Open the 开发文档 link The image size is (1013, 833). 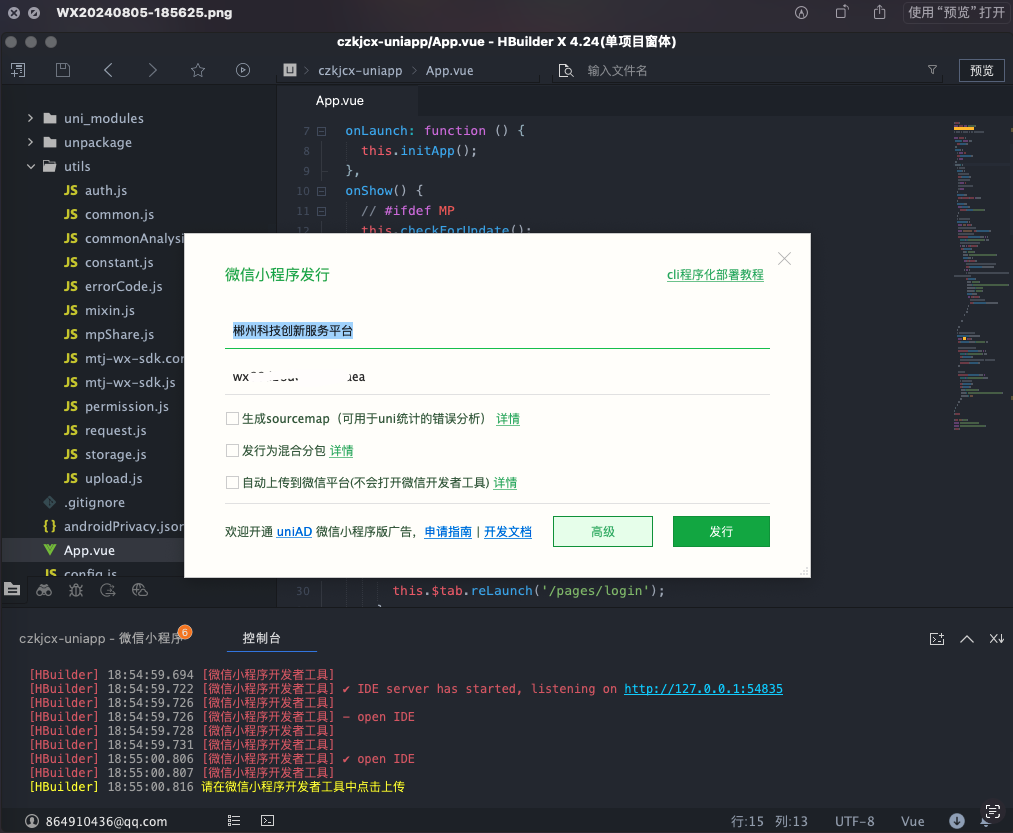[508, 531]
